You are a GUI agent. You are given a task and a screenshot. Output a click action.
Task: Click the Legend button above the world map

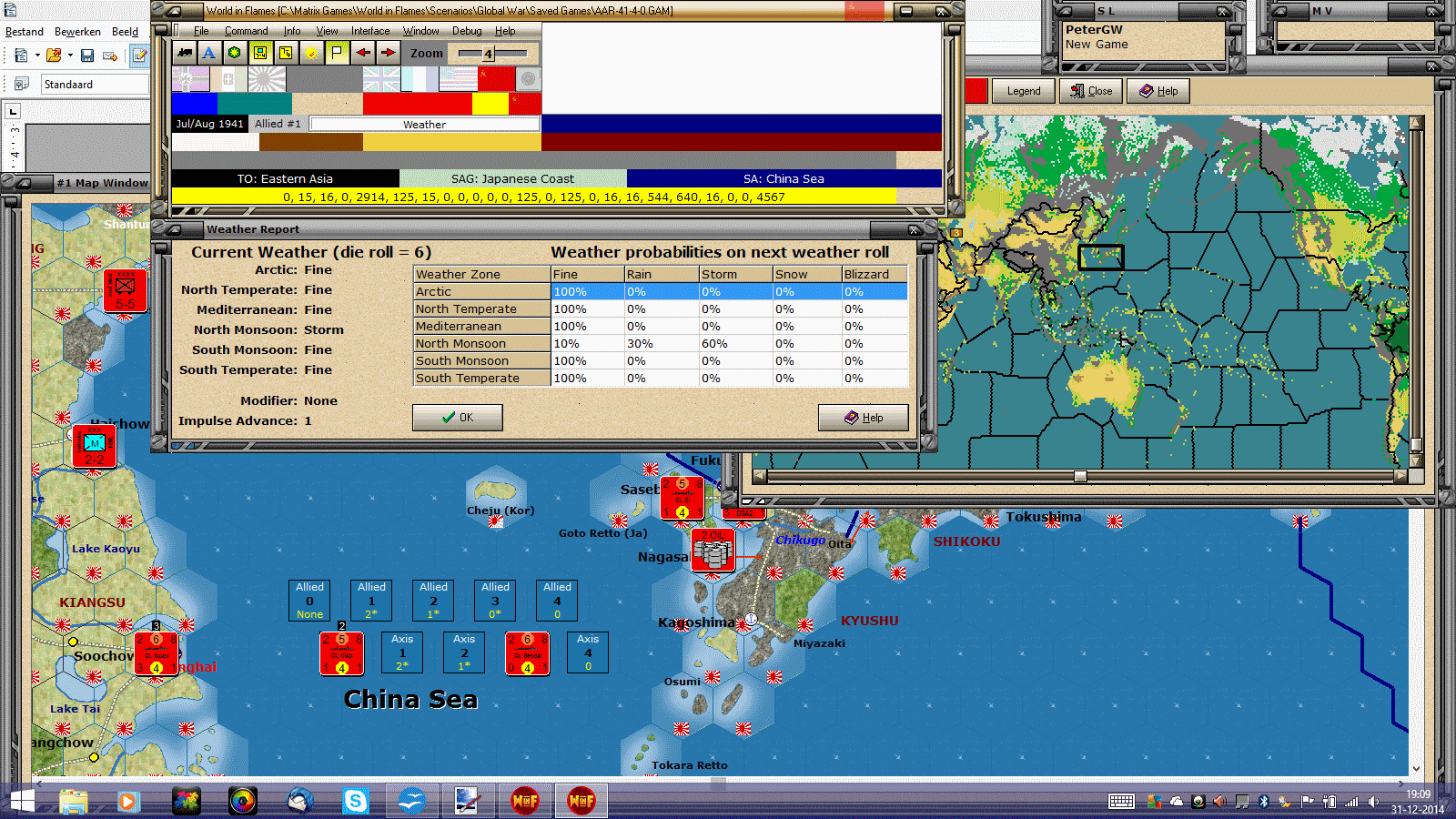[1024, 91]
